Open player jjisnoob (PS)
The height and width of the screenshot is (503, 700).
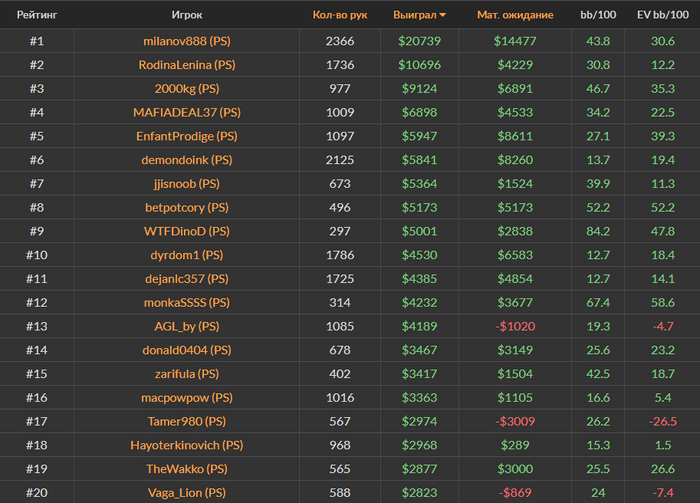pos(187,183)
